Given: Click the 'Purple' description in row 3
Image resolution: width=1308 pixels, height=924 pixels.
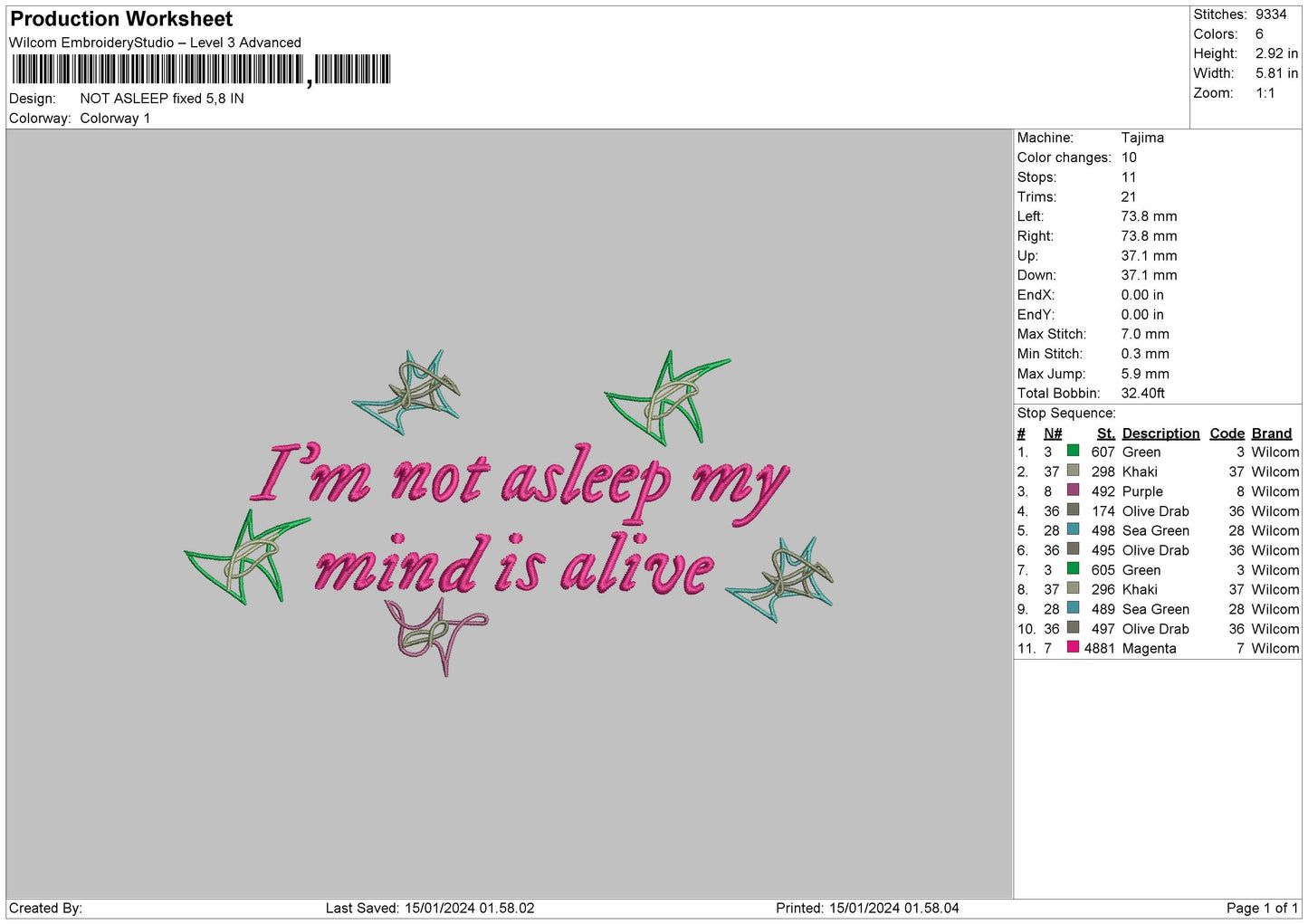Looking at the screenshot, I should (1142, 491).
